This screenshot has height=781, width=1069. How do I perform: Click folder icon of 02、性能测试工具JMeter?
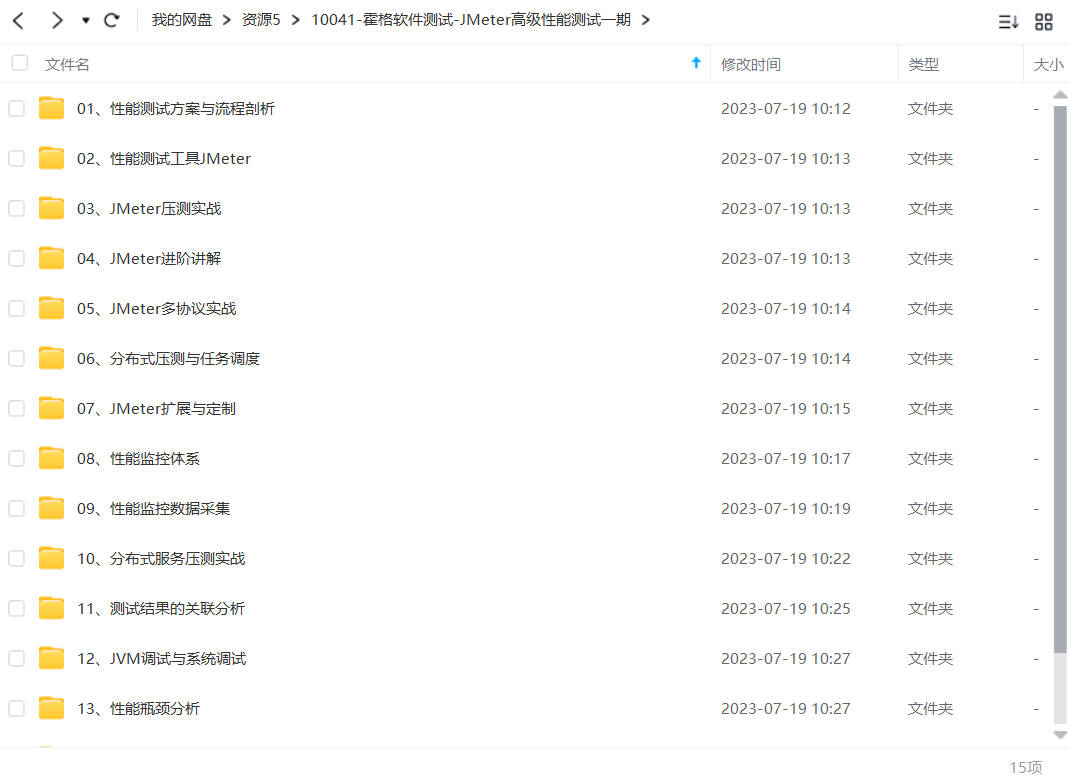(x=51, y=157)
